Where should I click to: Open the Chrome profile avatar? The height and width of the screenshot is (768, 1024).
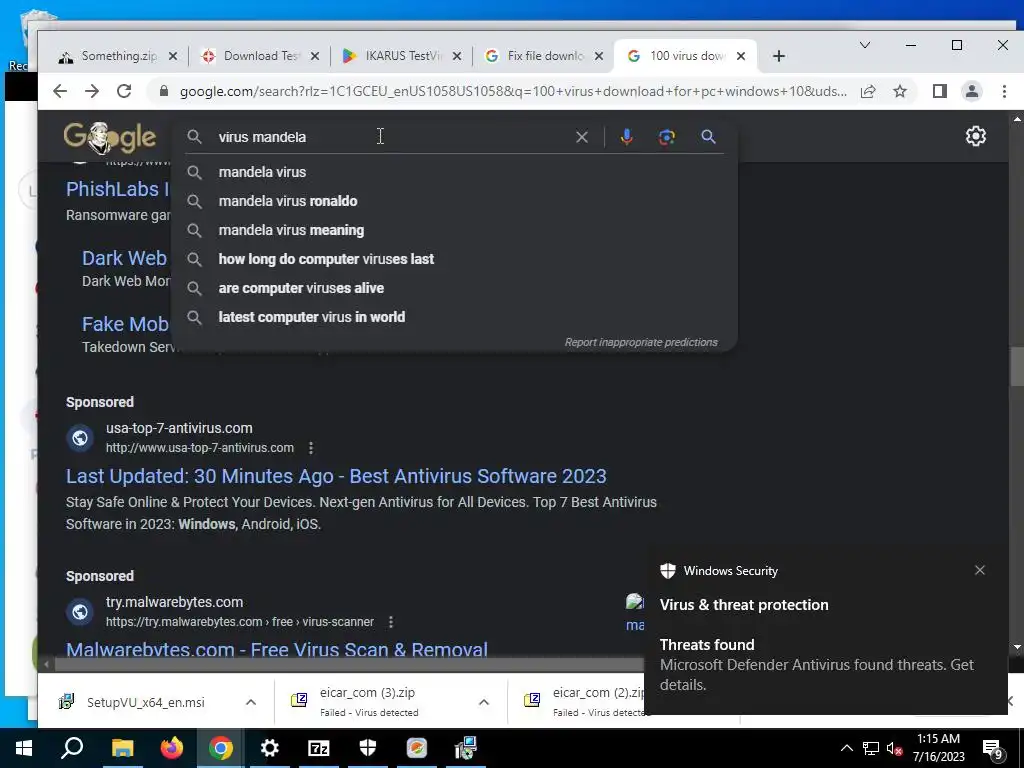pyautogui.click(x=972, y=91)
